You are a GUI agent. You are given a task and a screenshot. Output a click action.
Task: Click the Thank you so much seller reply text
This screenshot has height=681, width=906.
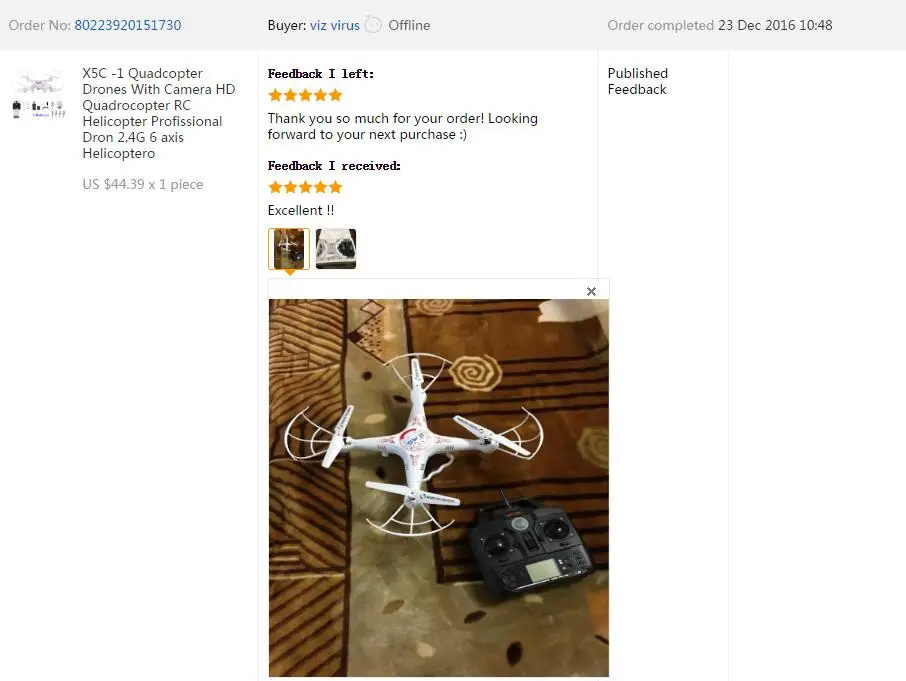pos(403,126)
